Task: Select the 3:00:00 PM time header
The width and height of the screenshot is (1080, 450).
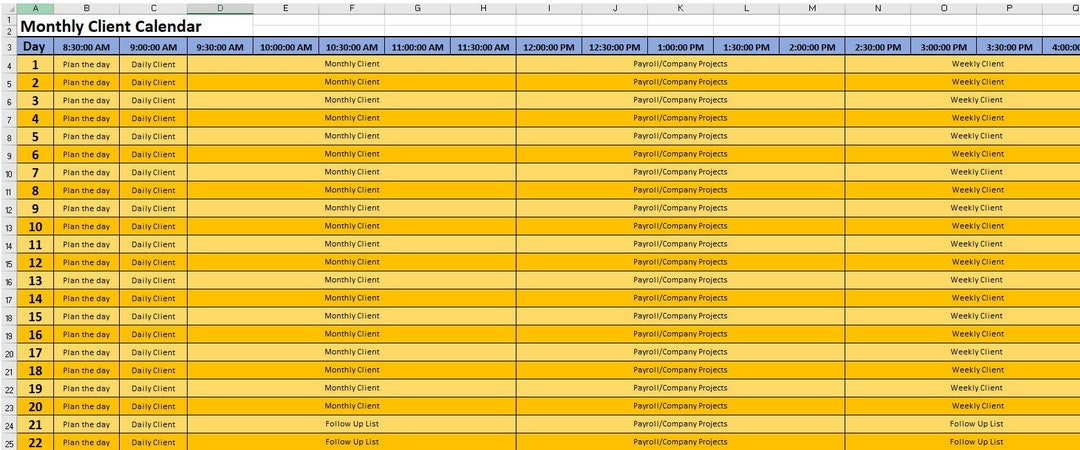Action: 944,47
